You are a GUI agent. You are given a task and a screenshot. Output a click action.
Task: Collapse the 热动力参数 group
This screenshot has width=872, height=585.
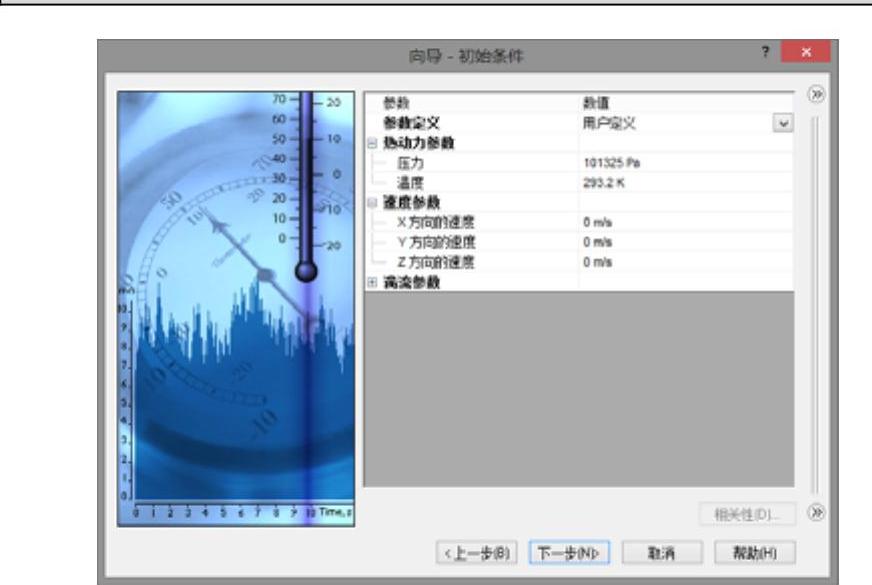[x=372, y=143]
